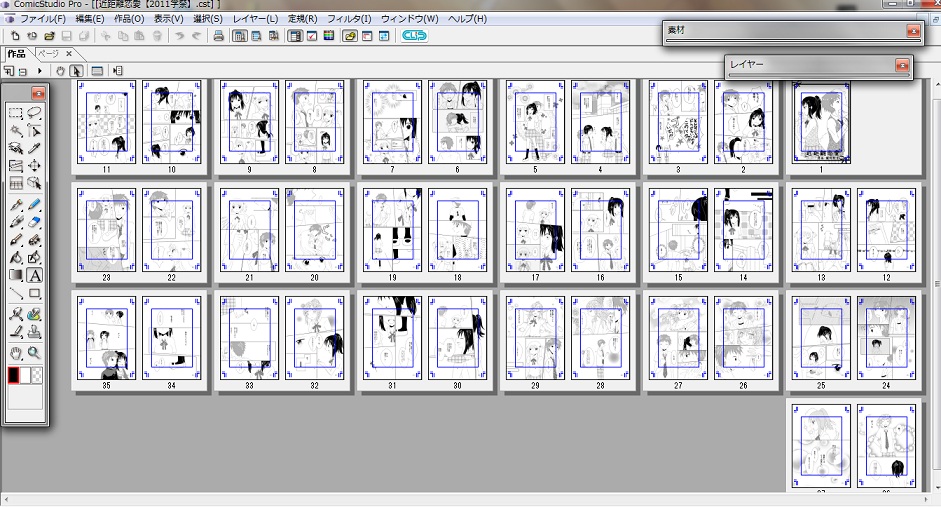The width and height of the screenshot is (941, 507).
Task: Click the checkmark window icon in toolbar
Action: pos(312,36)
